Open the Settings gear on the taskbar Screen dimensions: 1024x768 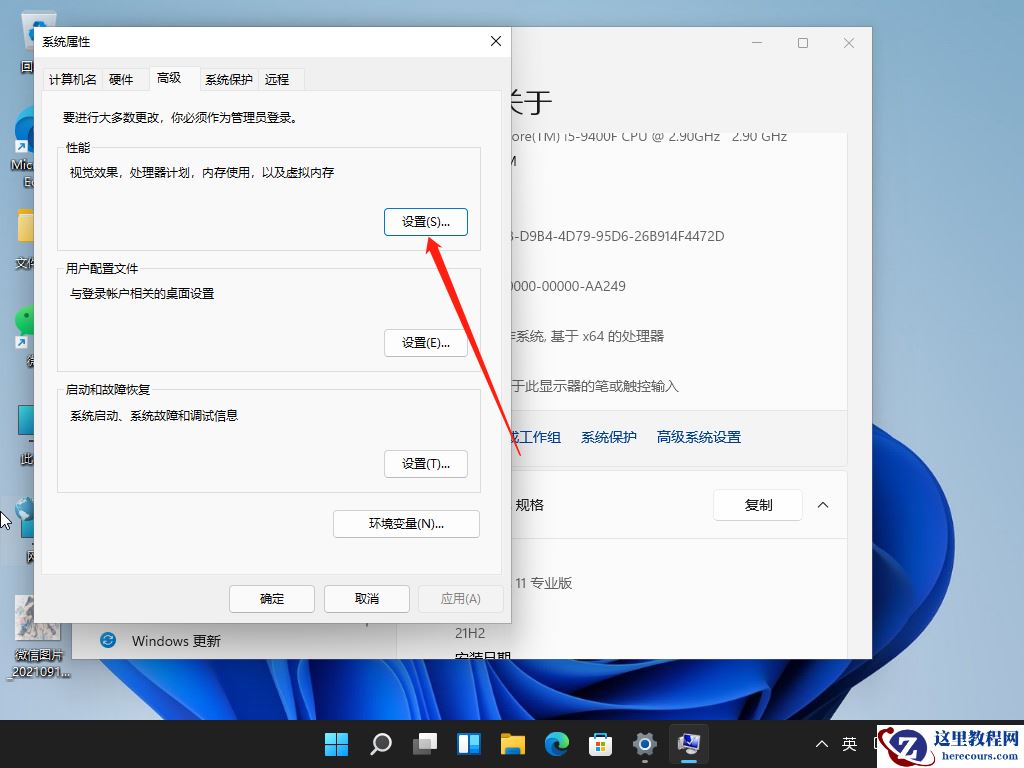tap(644, 744)
